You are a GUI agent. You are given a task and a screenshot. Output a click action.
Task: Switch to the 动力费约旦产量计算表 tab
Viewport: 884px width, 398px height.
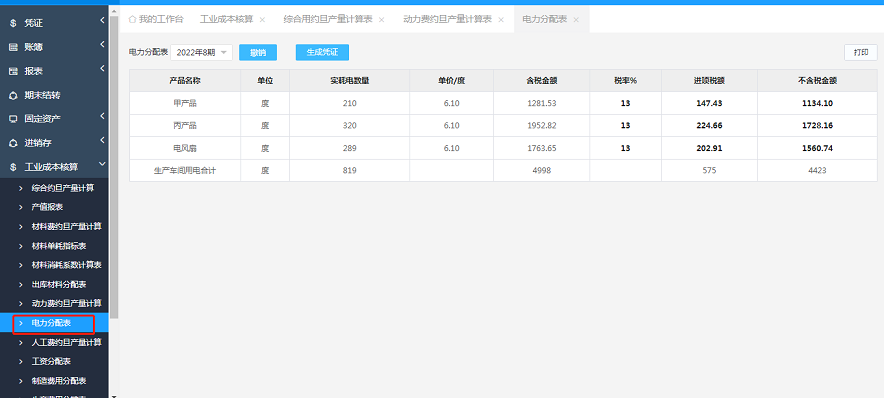(x=448, y=19)
